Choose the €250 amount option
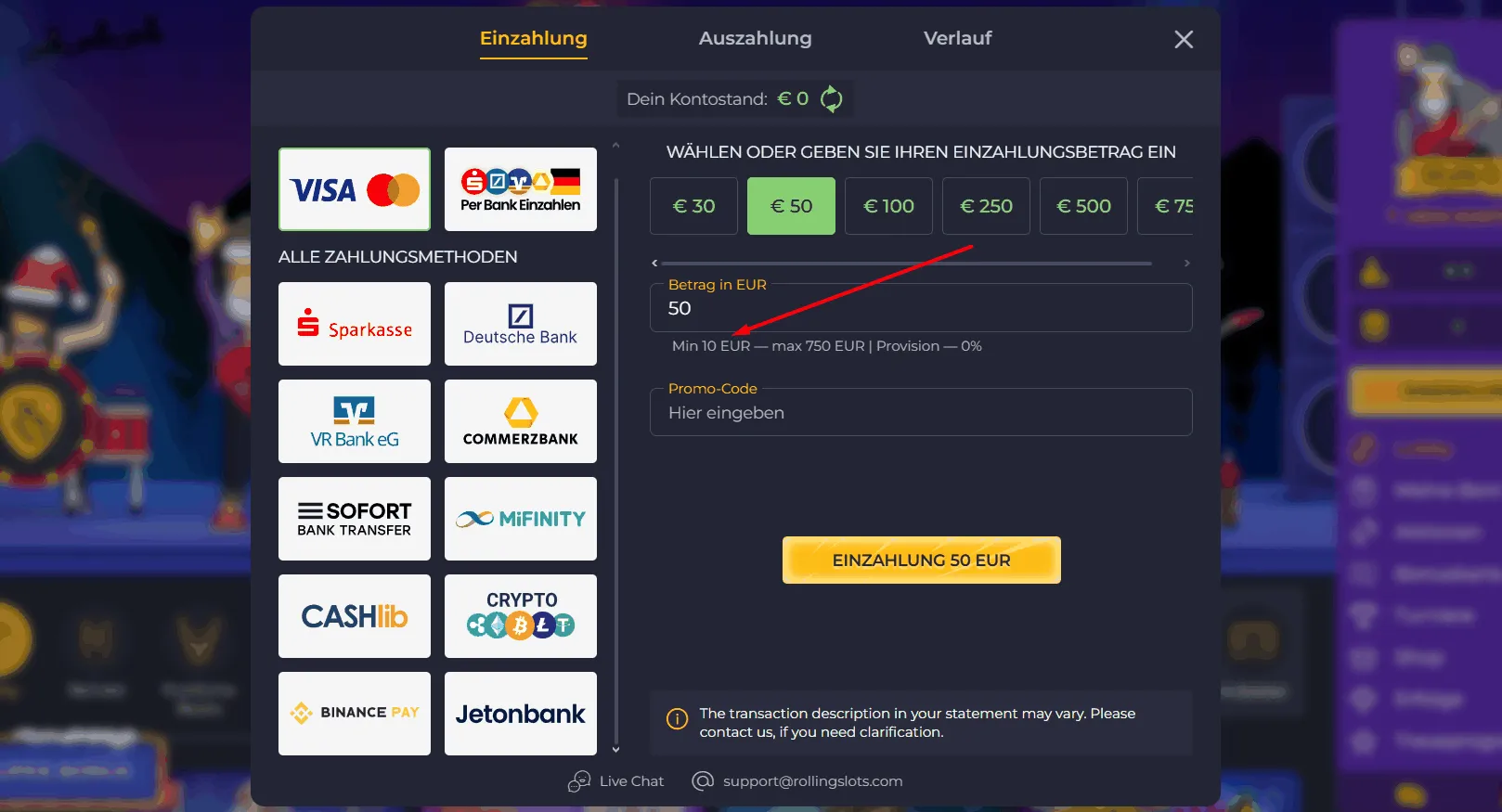This screenshot has height=812, width=1502. point(986,206)
